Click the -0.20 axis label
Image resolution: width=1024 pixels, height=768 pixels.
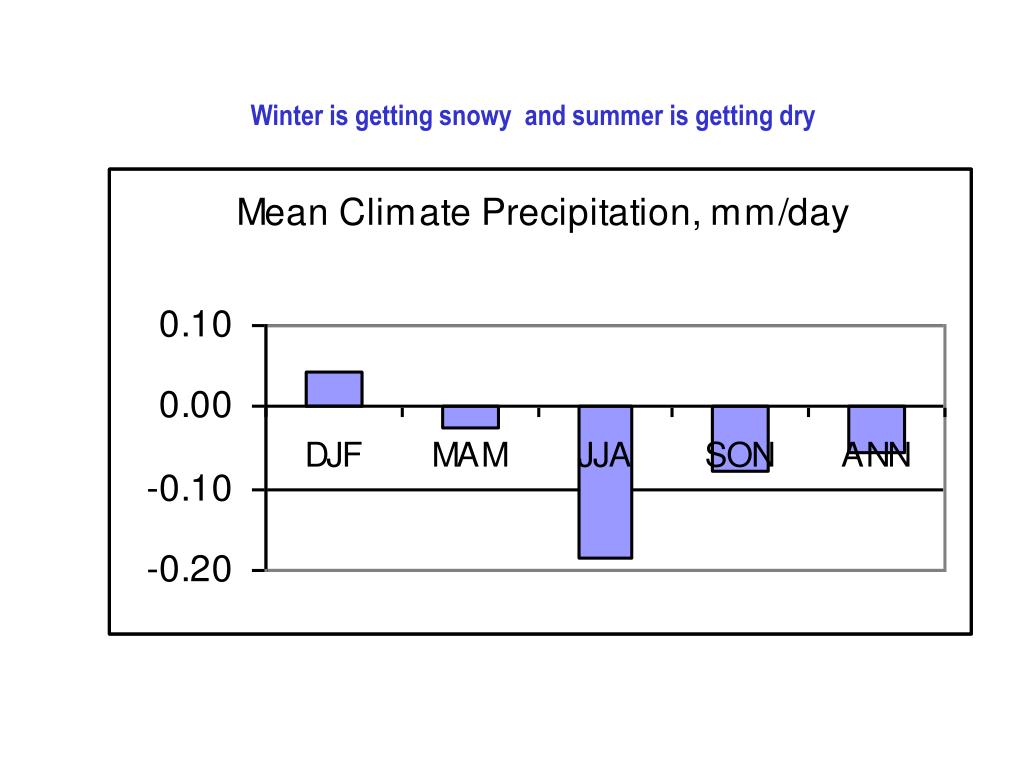coord(189,569)
